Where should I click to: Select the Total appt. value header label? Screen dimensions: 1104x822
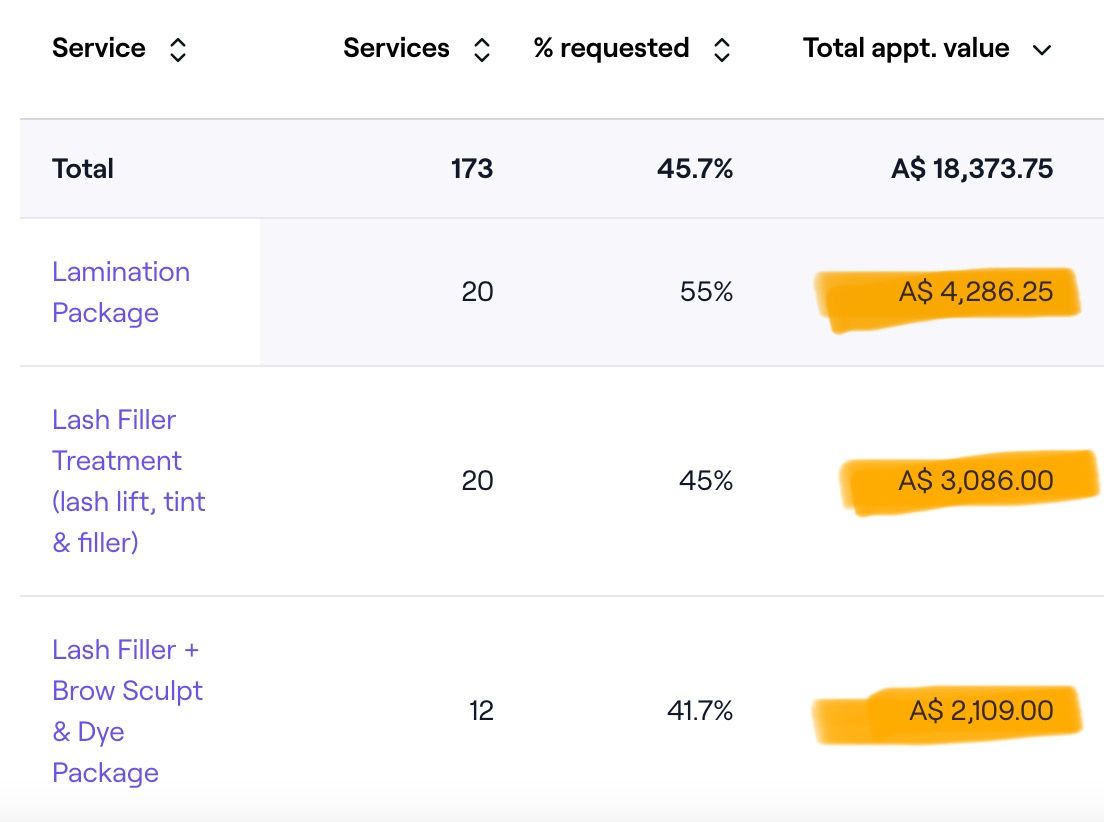coord(906,48)
